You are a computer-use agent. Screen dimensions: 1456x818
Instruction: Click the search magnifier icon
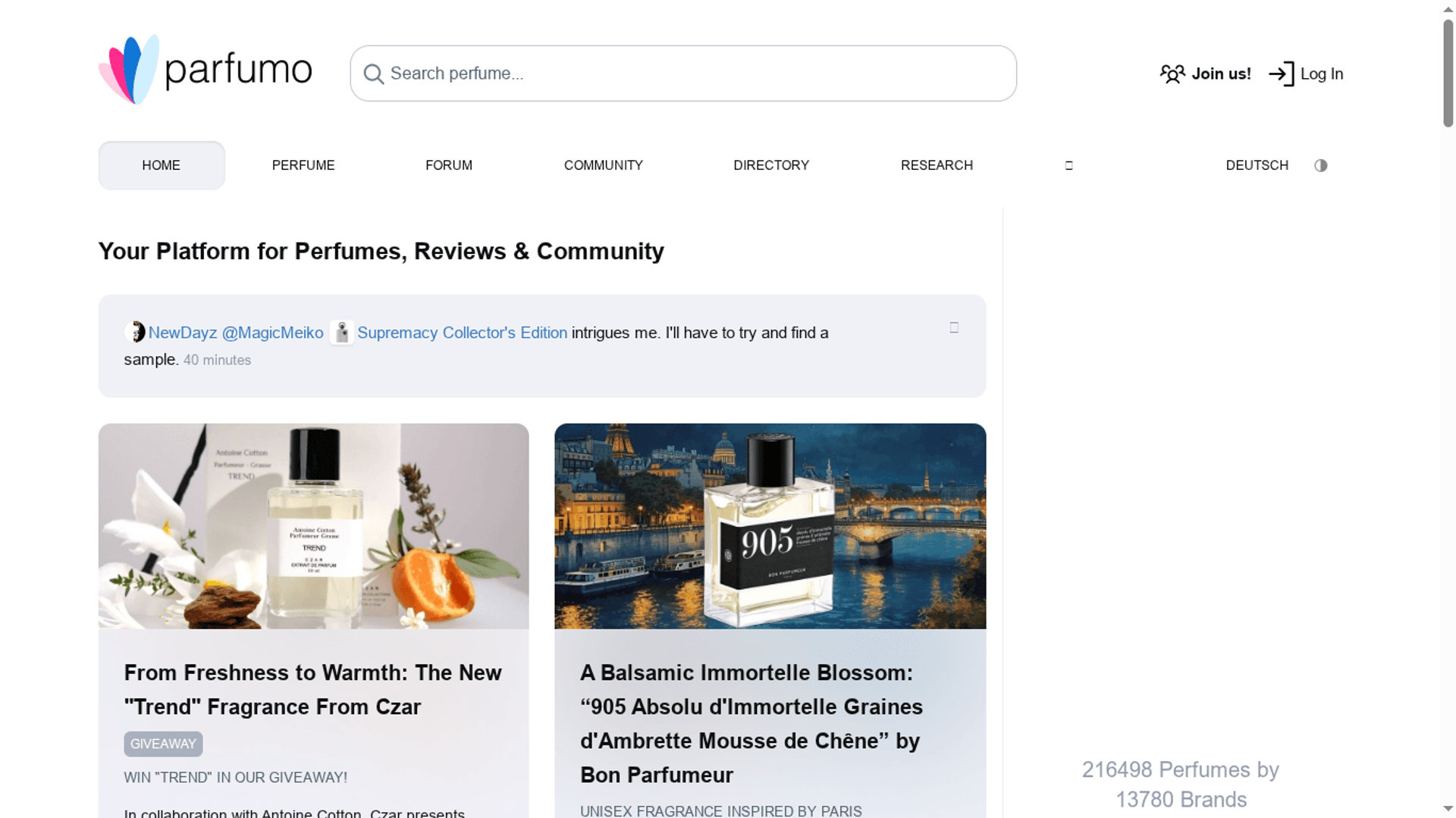[x=373, y=74]
